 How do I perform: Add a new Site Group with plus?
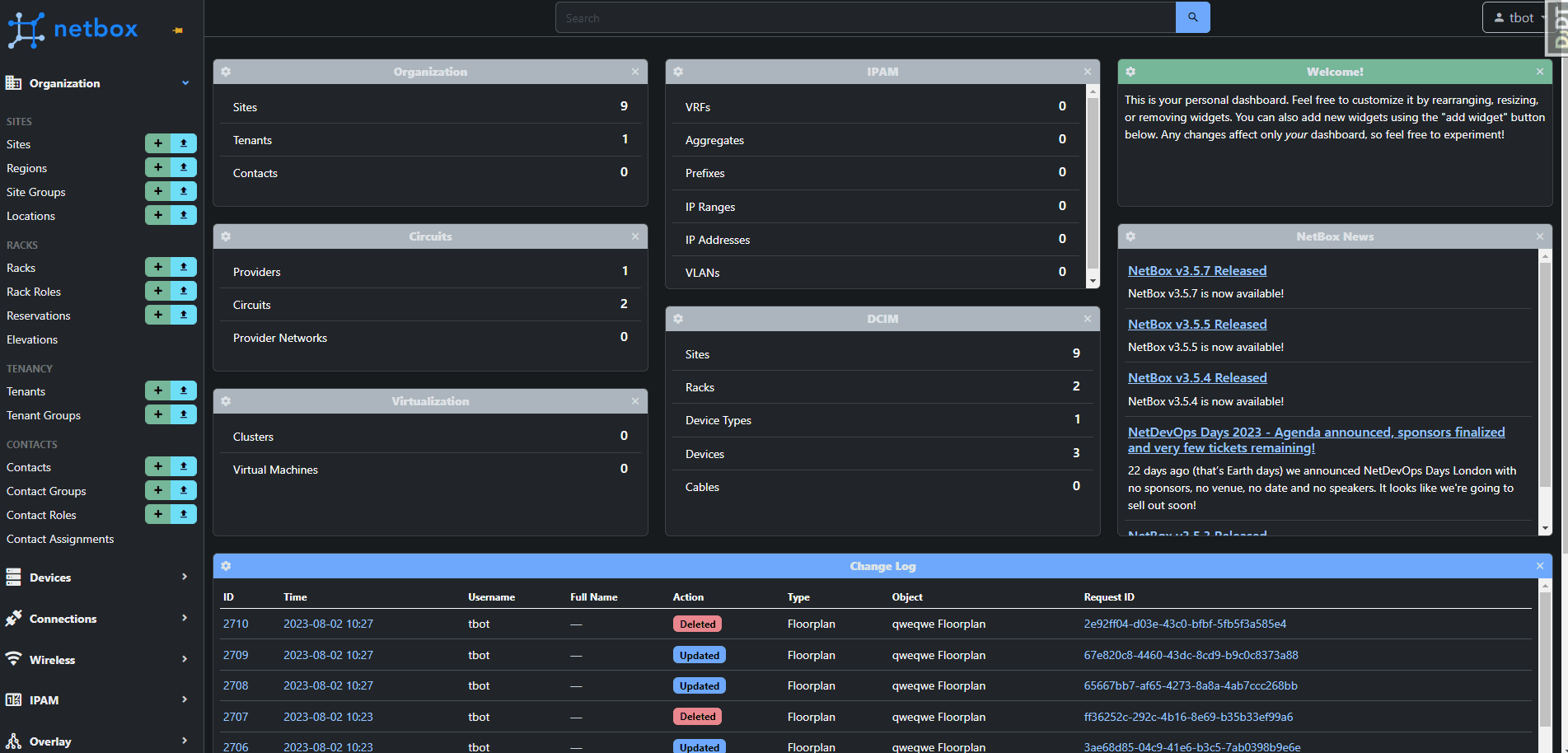click(158, 191)
